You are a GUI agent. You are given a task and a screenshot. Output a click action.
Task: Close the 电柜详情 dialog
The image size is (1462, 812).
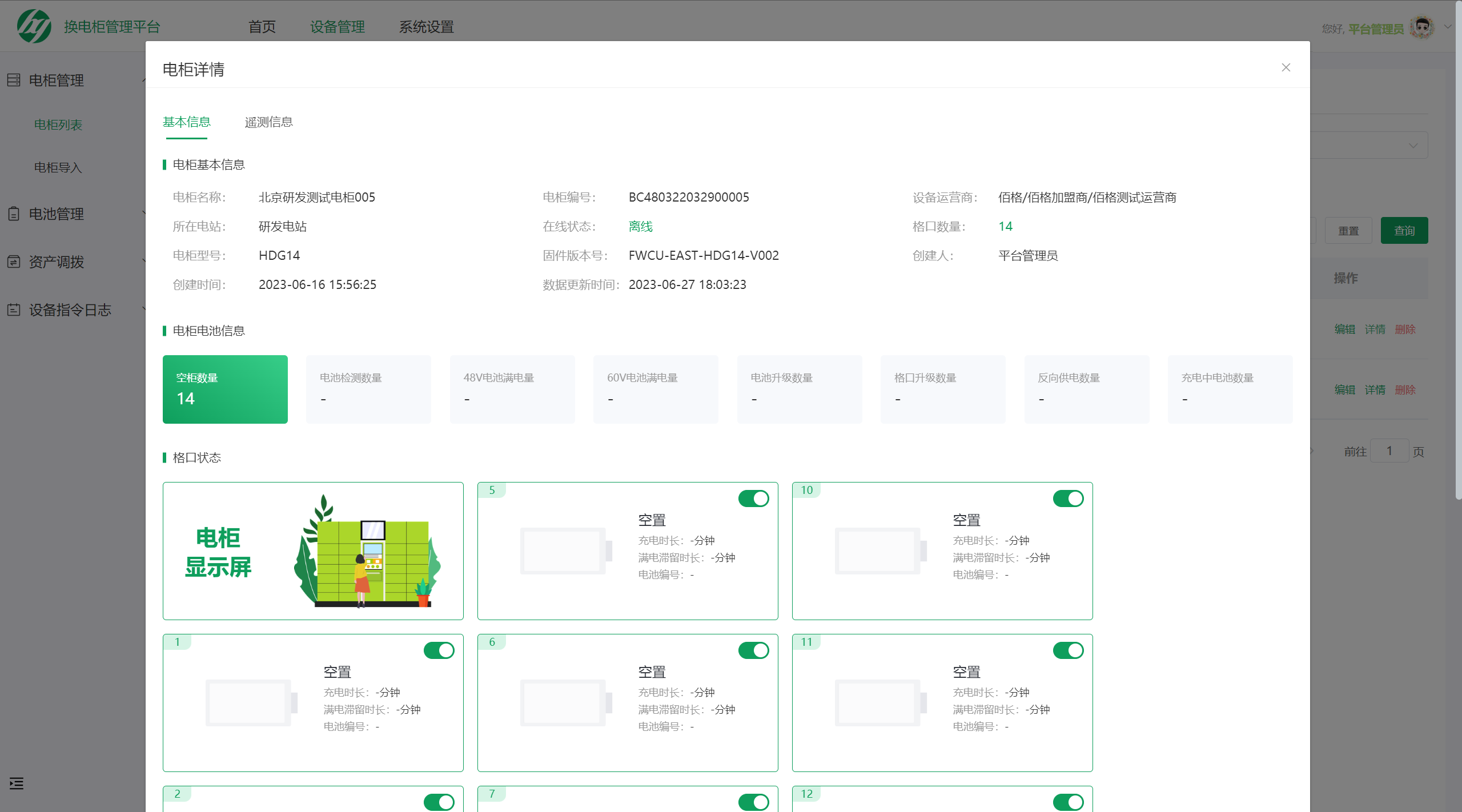tap(1286, 67)
